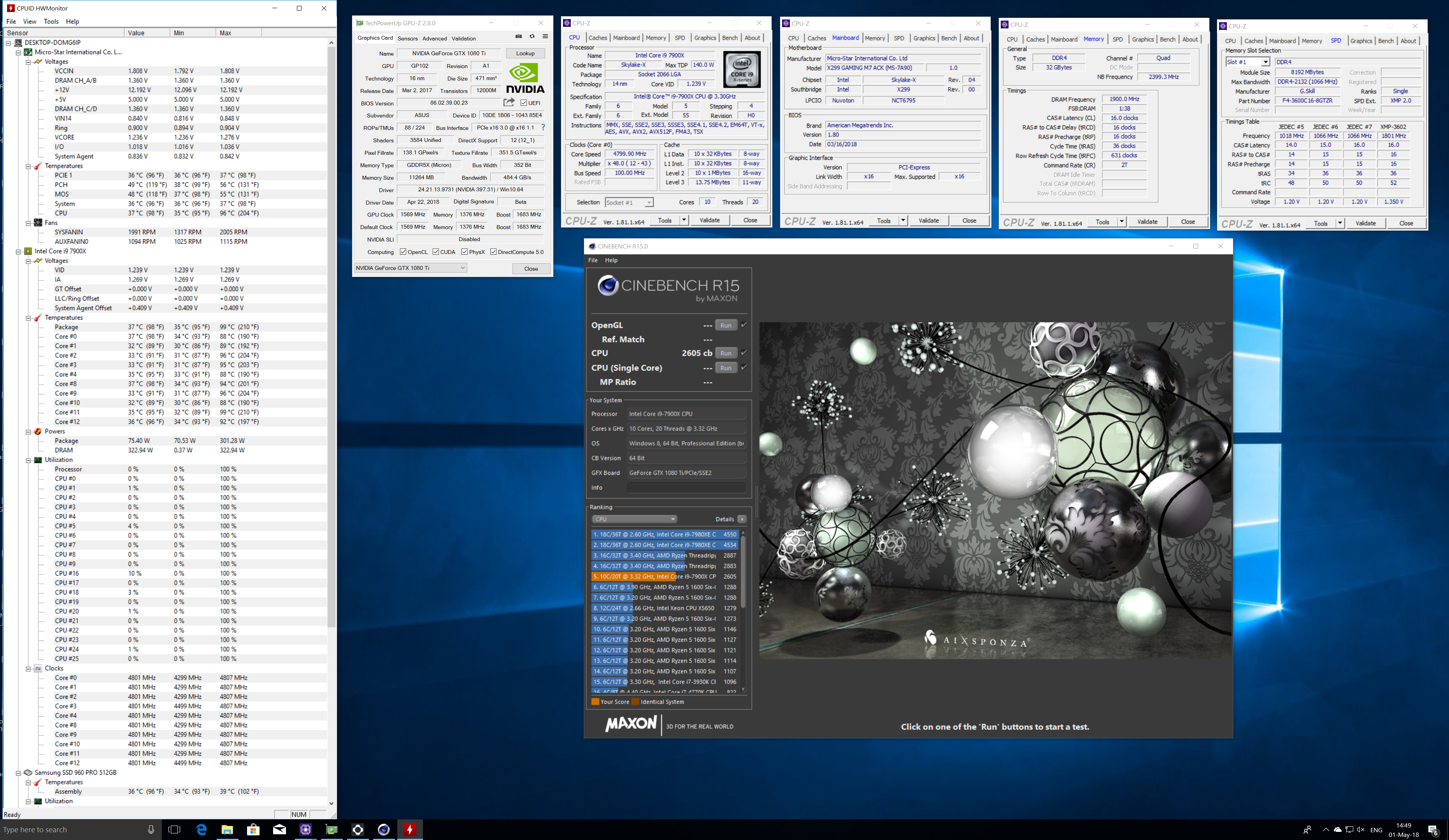1449x840 pixels.
Task: Switch to the Advanced tab in GPU-Z
Action: [434, 38]
